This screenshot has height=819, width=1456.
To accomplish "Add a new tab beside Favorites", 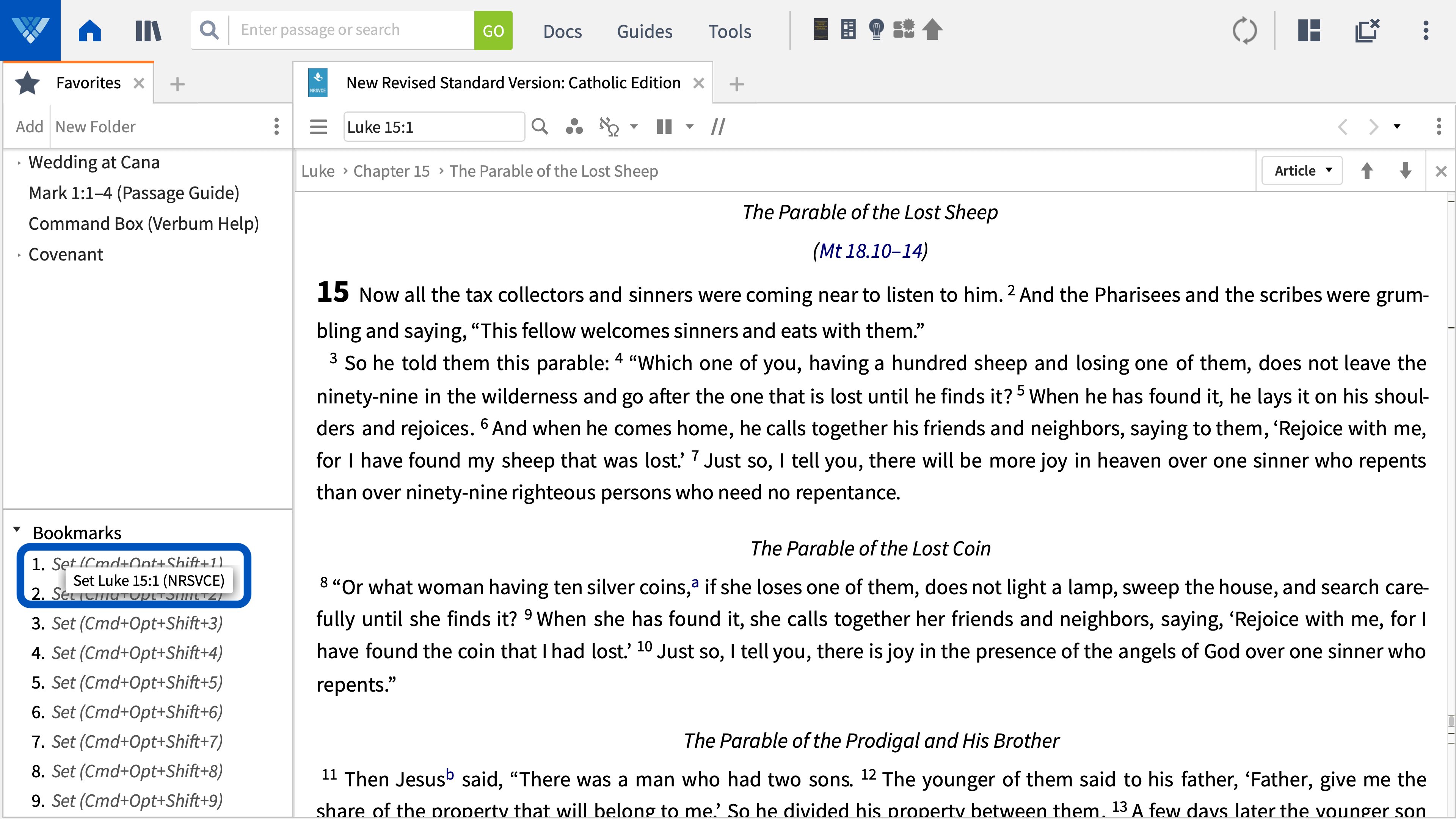I will (x=177, y=84).
